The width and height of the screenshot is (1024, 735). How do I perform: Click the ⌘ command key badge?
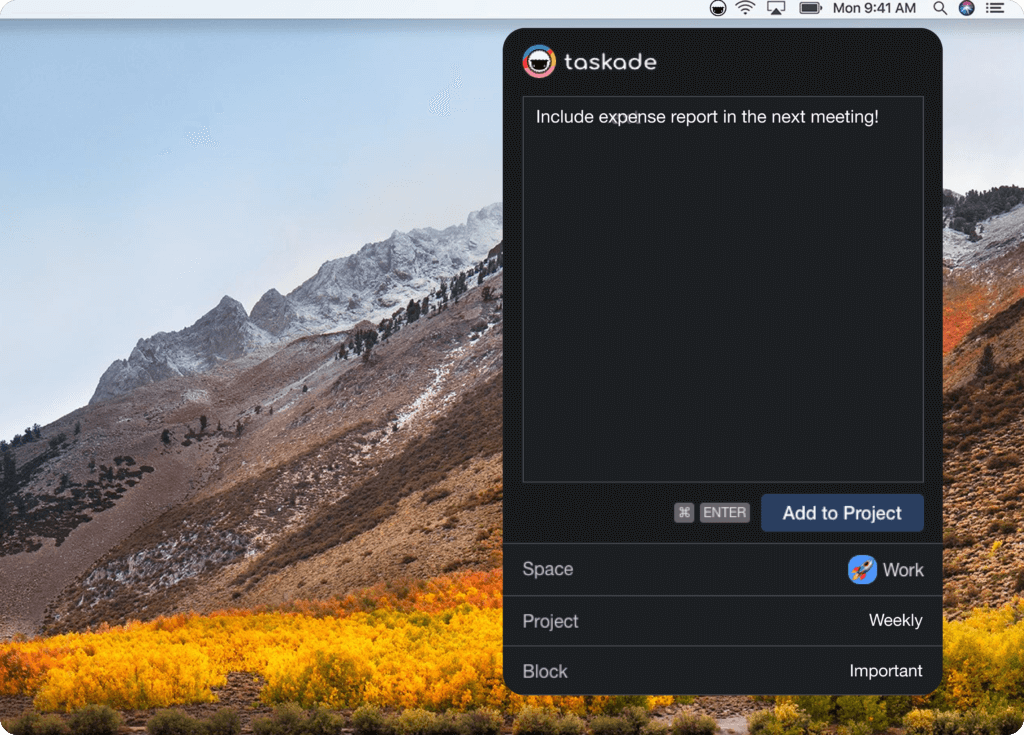pyautogui.click(x=684, y=512)
